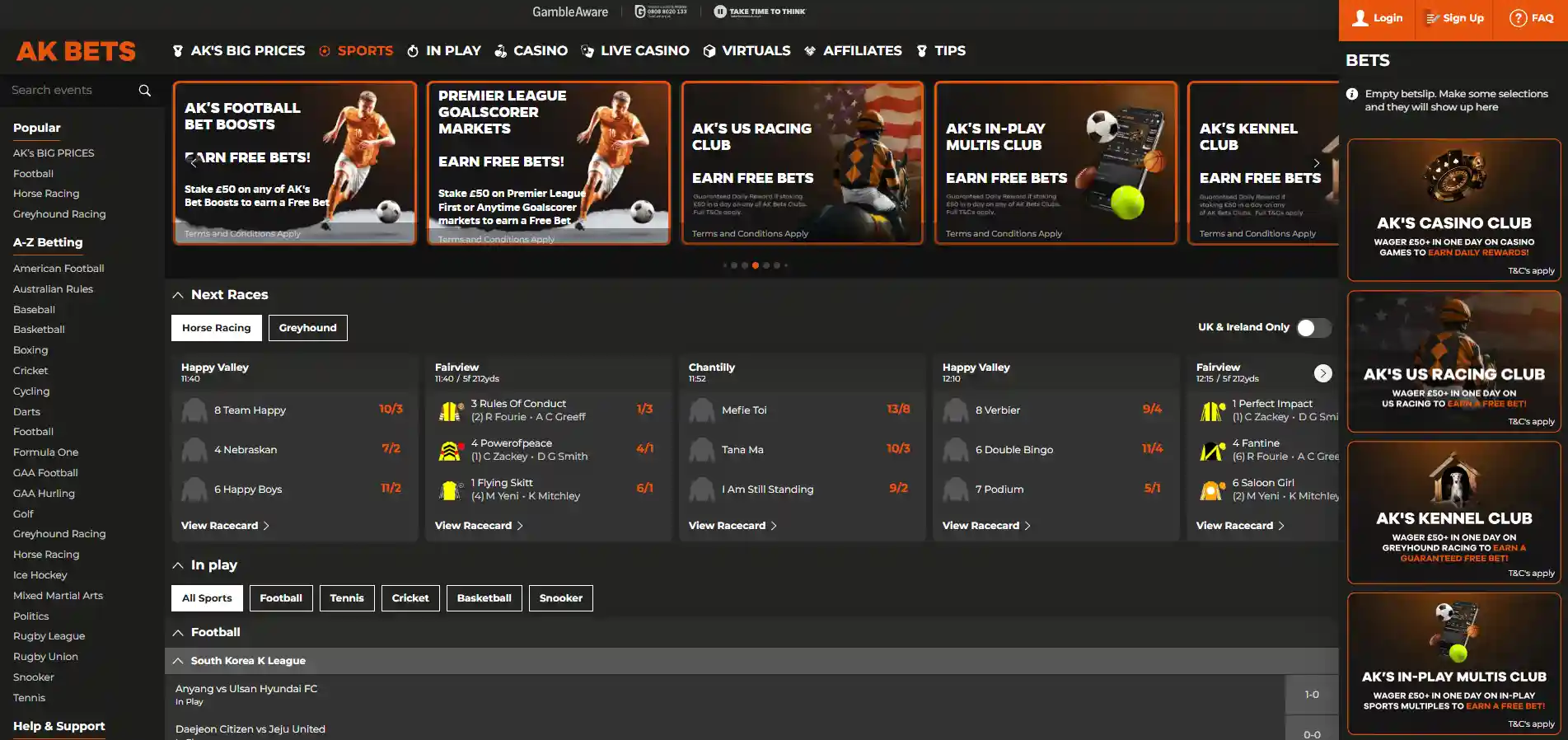1568x740 pixels.
Task: Click the Sign Up pencil icon
Action: [1433, 18]
